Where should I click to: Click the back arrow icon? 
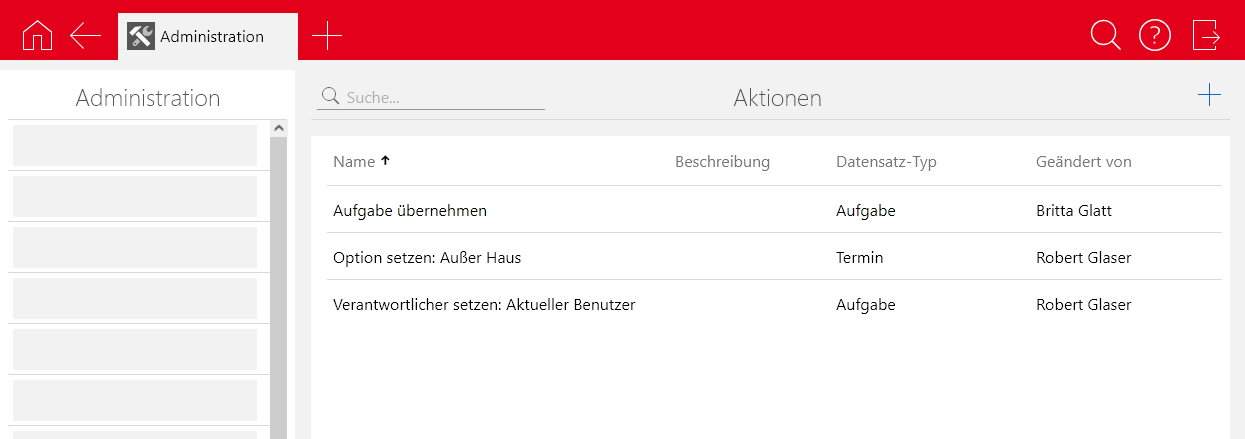(86, 36)
